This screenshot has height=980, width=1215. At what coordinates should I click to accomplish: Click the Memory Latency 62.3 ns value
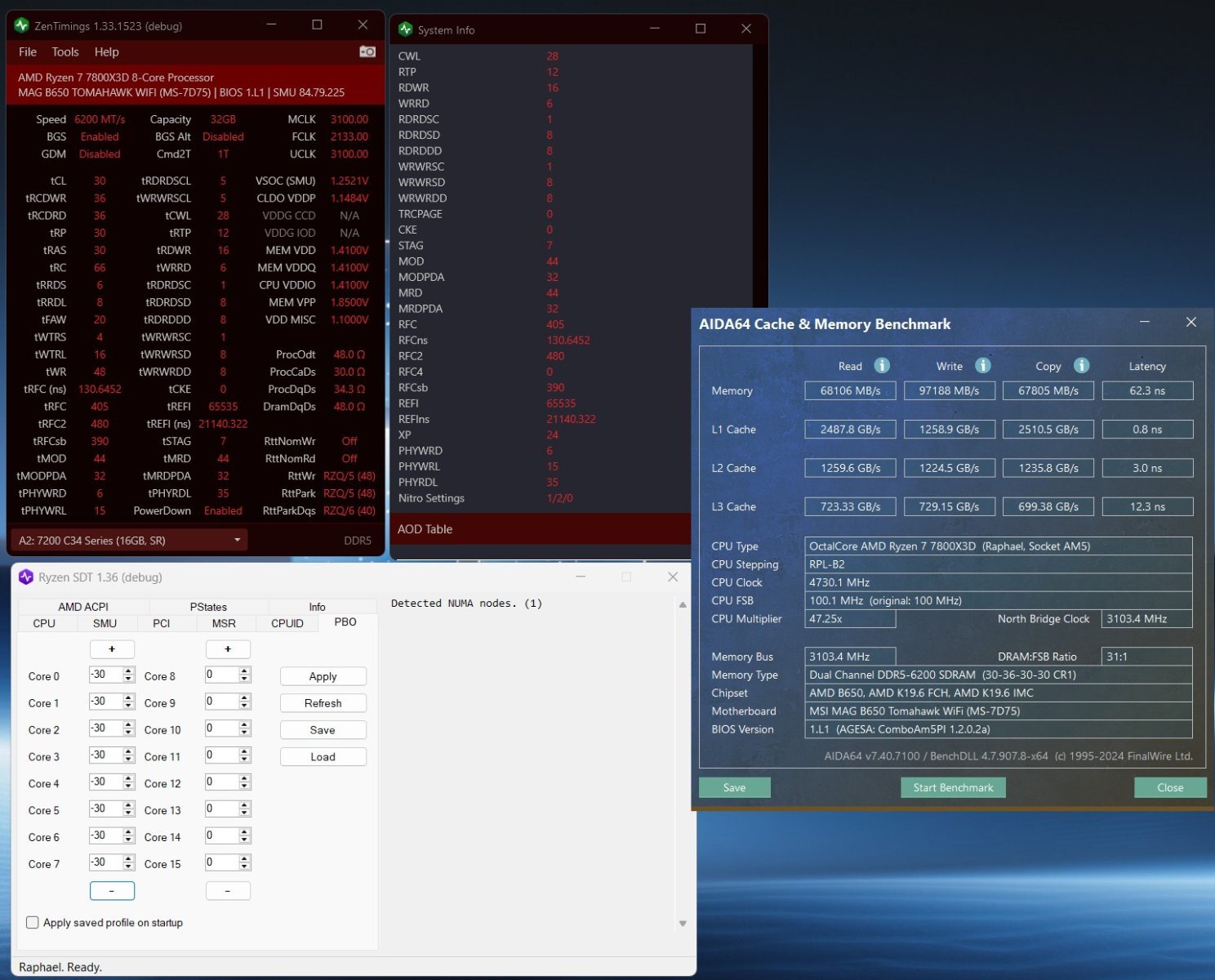tap(1147, 390)
